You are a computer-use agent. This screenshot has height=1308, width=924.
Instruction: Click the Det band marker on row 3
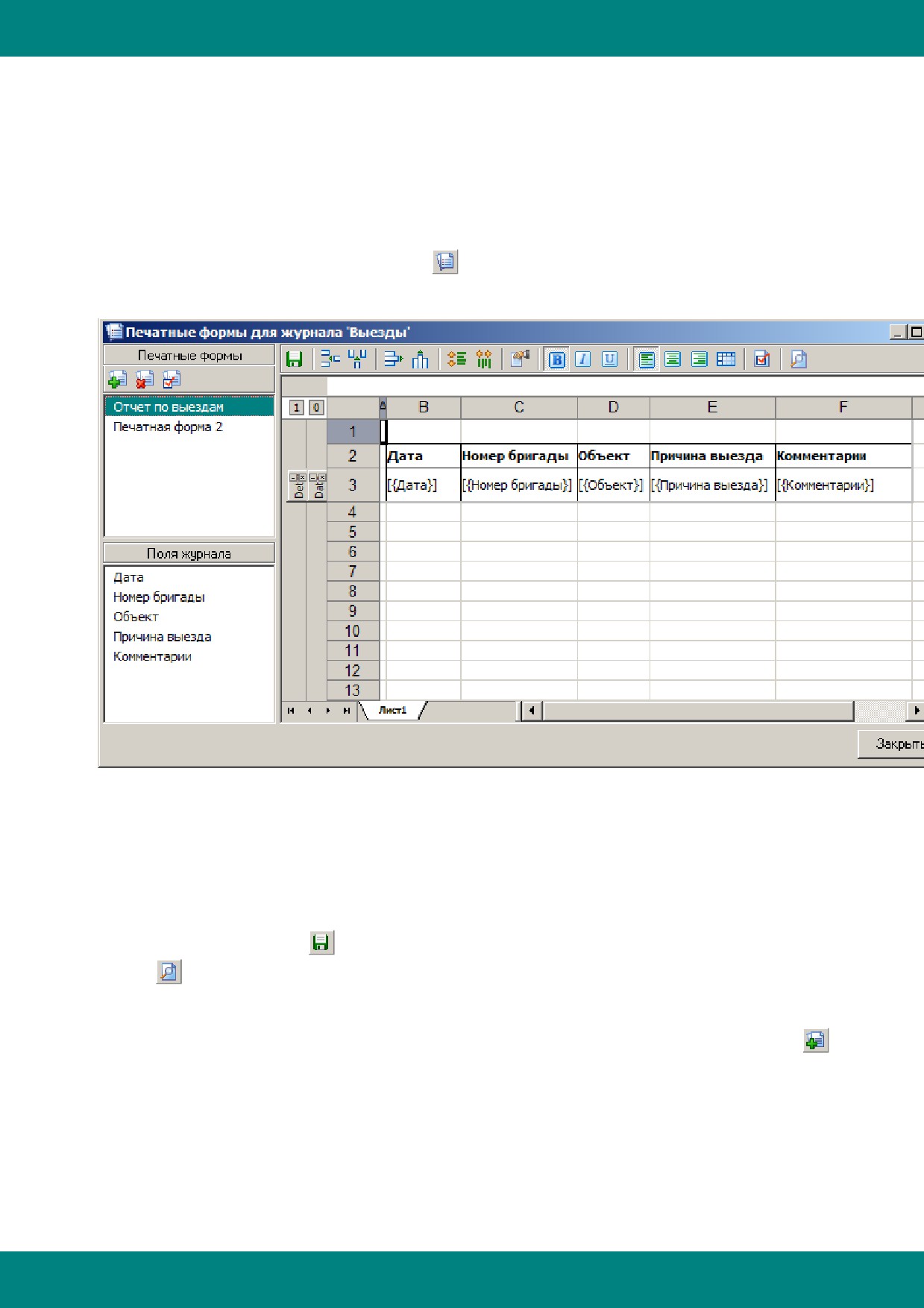[x=298, y=485]
